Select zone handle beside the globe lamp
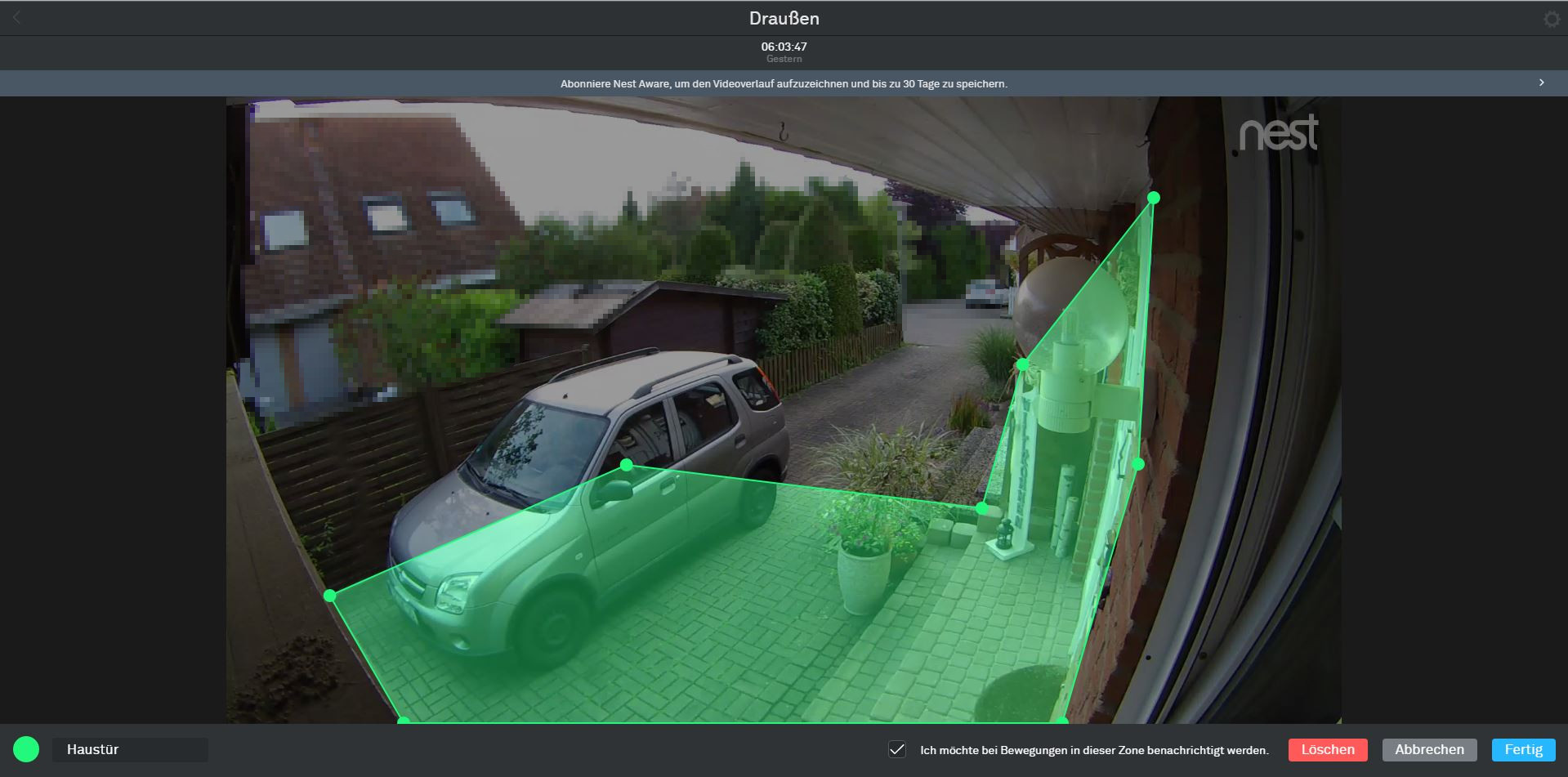1568x777 pixels. [1022, 364]
